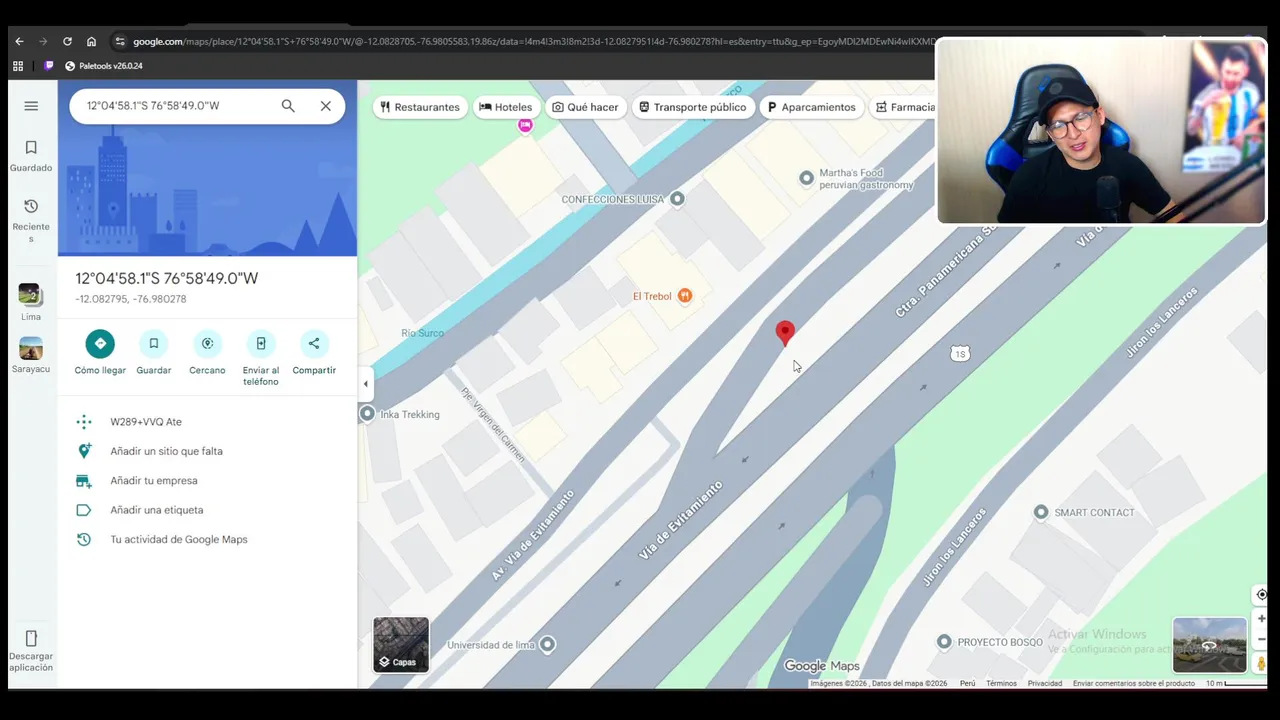Viewport: 1280px width, 720px height.
Task: Click the Pegman Street View icon
Action: coord(1262,663)
